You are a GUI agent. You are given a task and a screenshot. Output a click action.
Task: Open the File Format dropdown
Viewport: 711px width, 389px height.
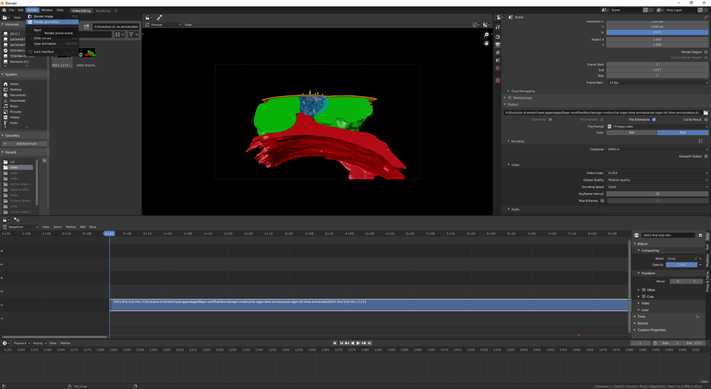tap(657, 126)
